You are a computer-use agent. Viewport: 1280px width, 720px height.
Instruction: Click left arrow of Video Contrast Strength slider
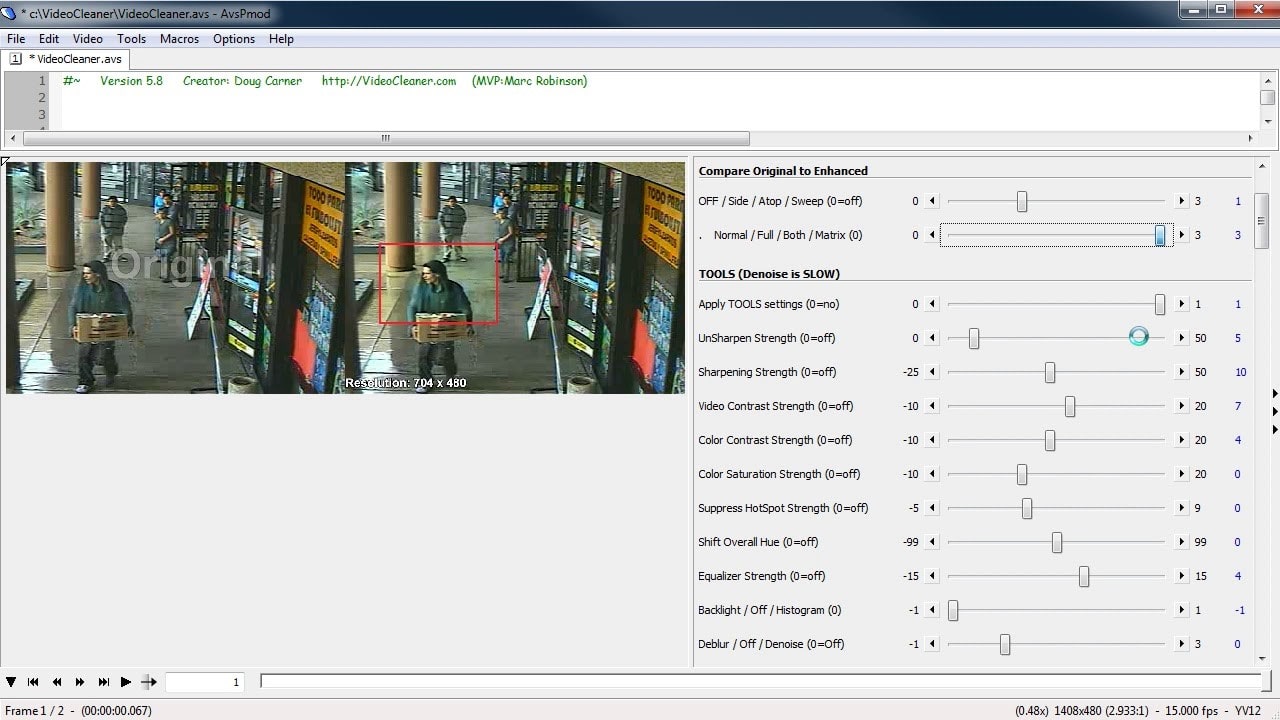(933, 406)
